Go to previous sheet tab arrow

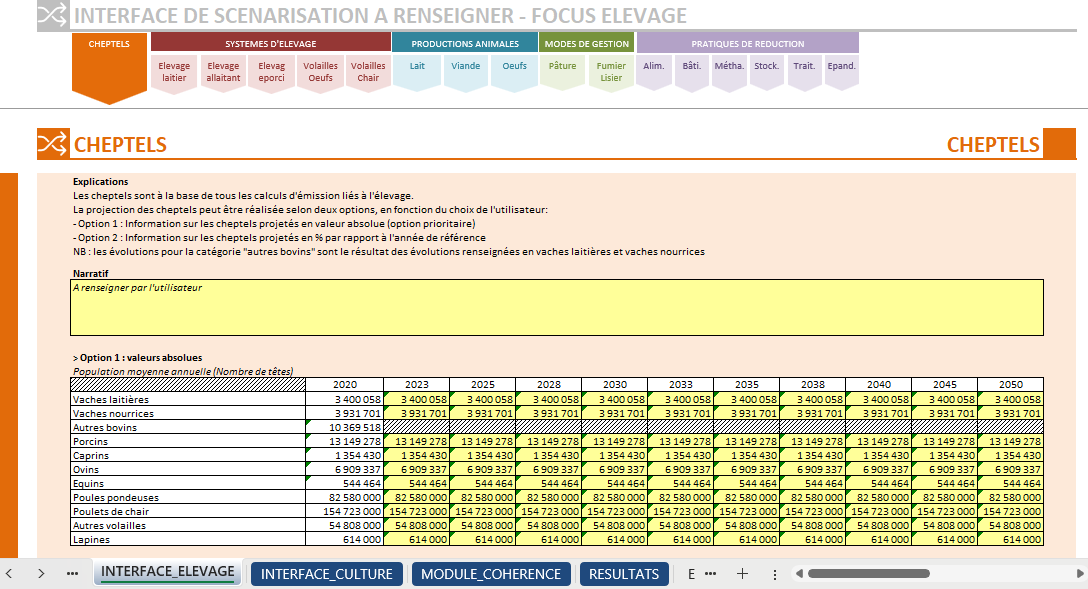9,574
